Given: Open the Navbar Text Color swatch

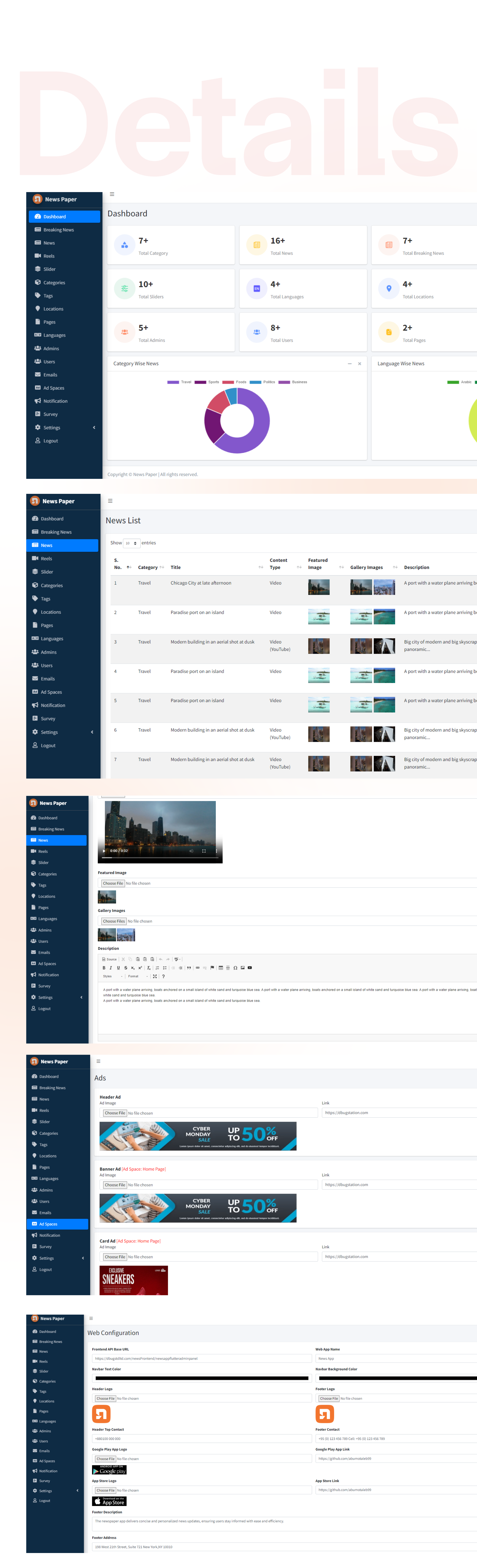Looking at the screenshot, I should coord(202,1378).
